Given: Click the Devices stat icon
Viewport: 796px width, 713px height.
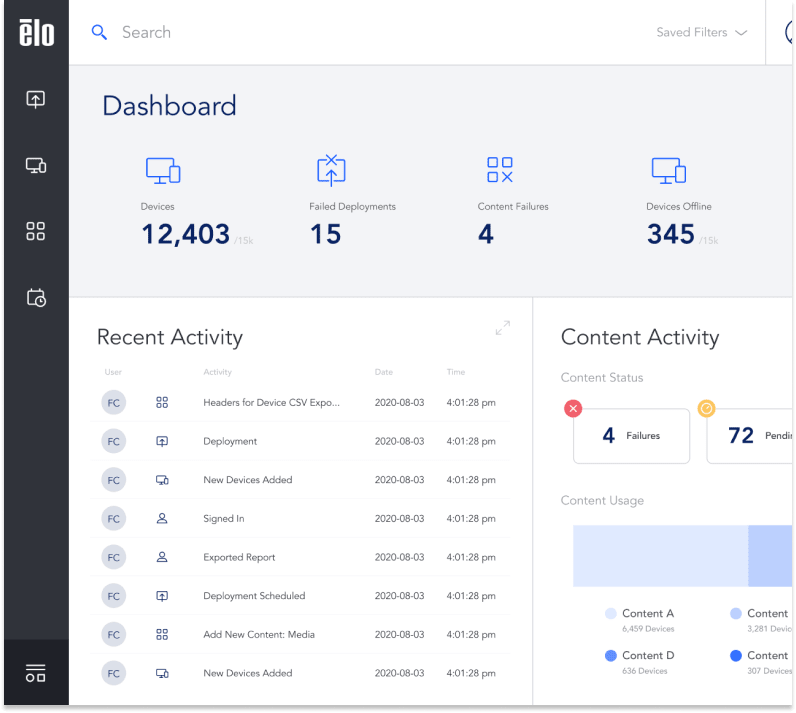Looking at the screenshot, I should [x=163, y=171].
